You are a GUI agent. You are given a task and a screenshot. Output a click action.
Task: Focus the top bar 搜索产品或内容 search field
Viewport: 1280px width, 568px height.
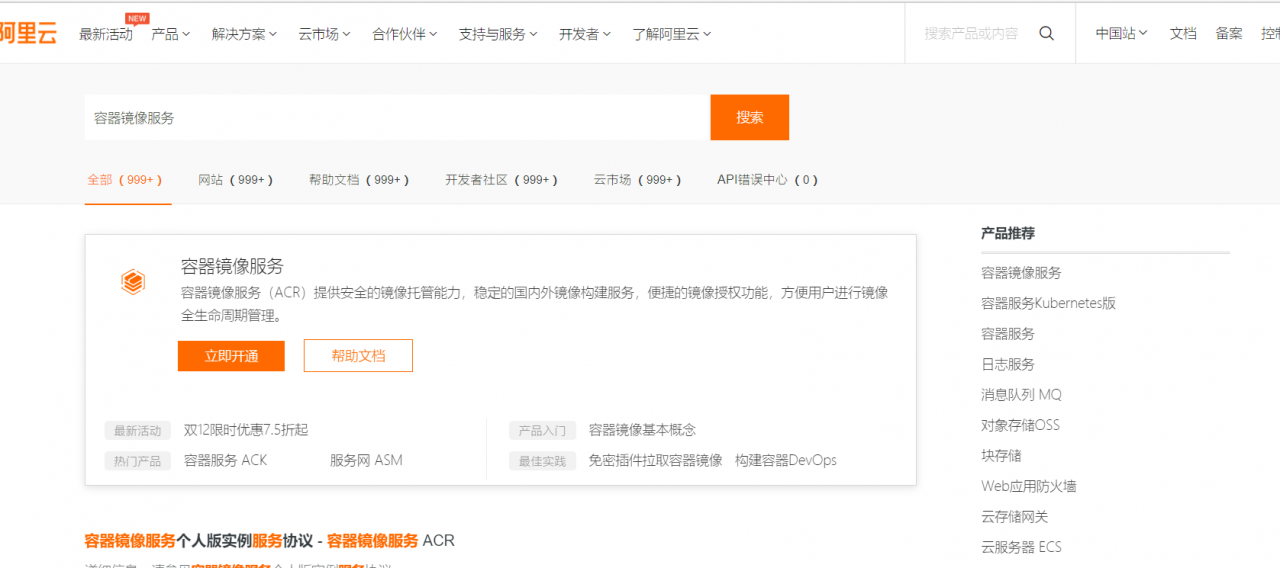coord(970,33)
